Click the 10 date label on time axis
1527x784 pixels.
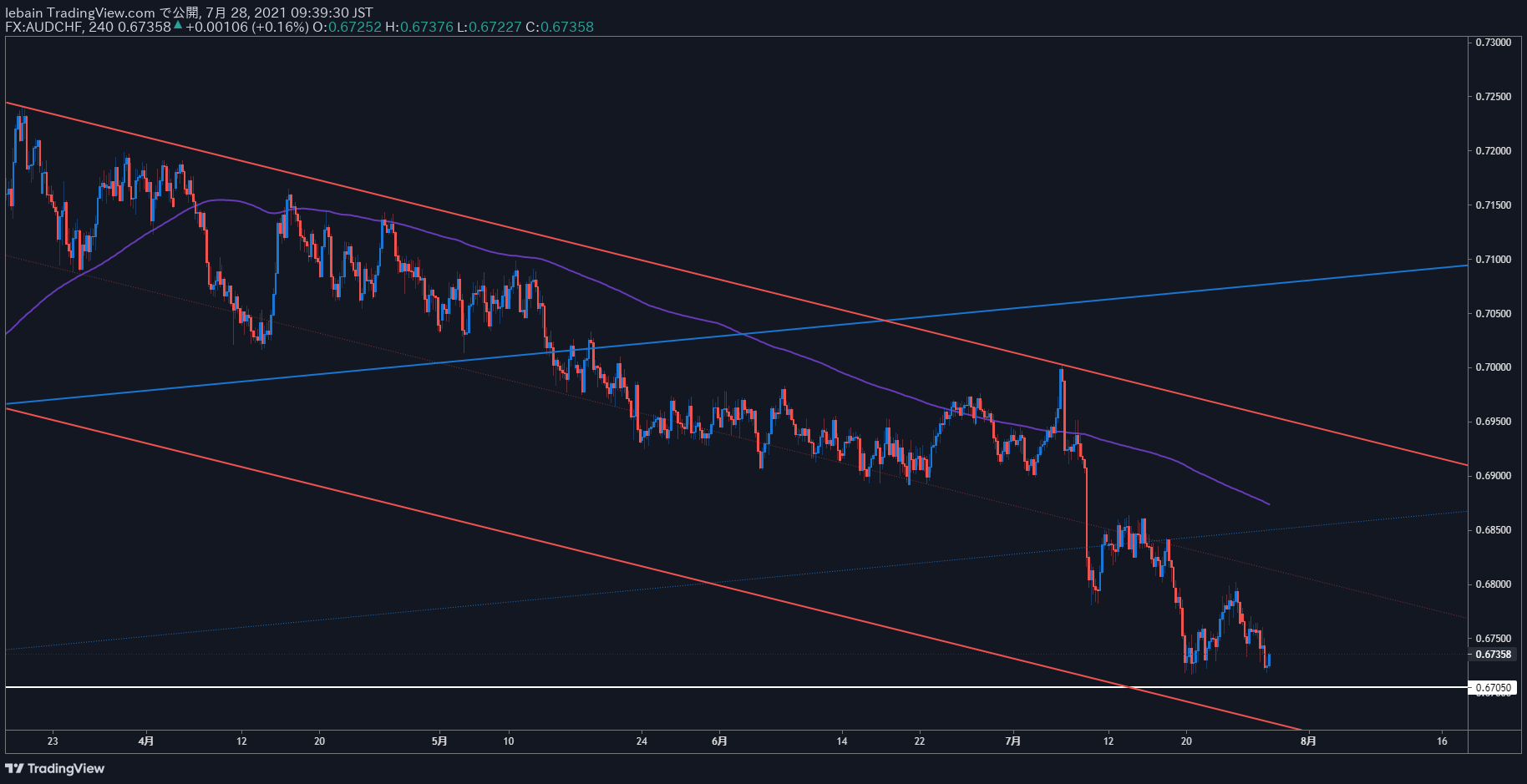tap(509, 741)
